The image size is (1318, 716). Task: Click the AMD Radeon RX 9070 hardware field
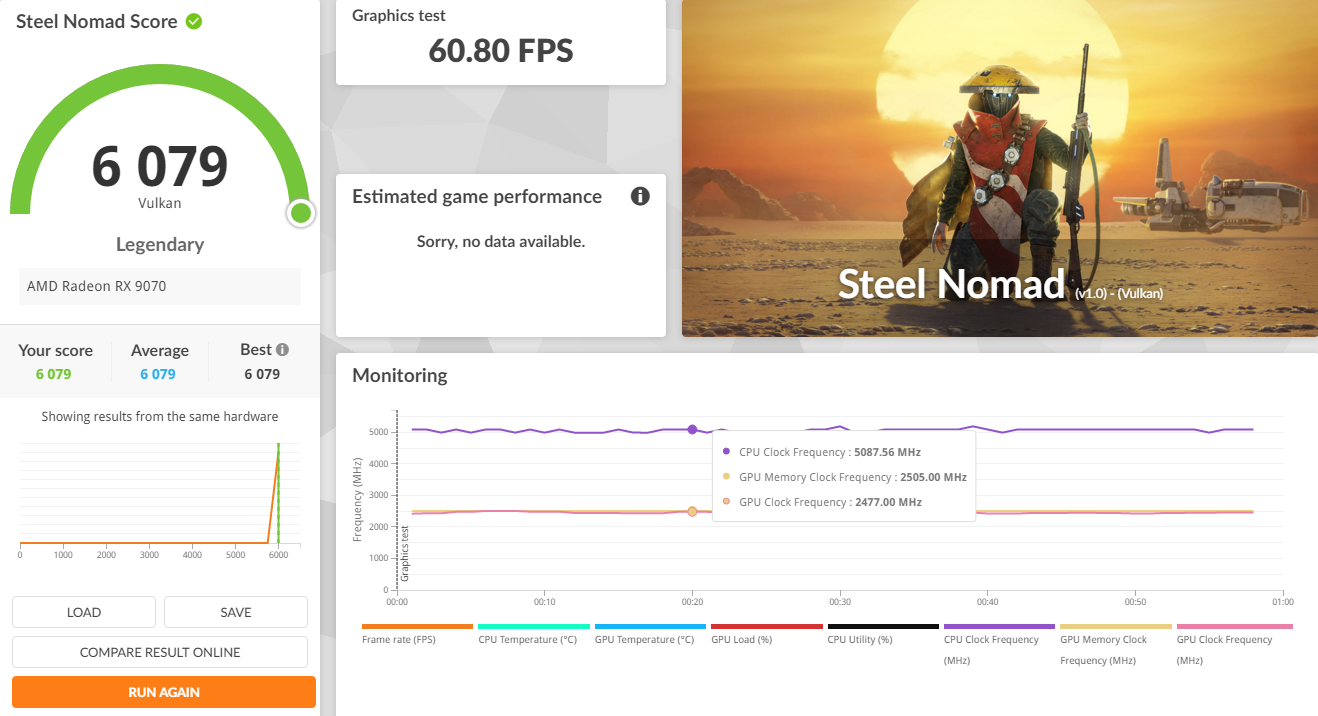(160, 286)
